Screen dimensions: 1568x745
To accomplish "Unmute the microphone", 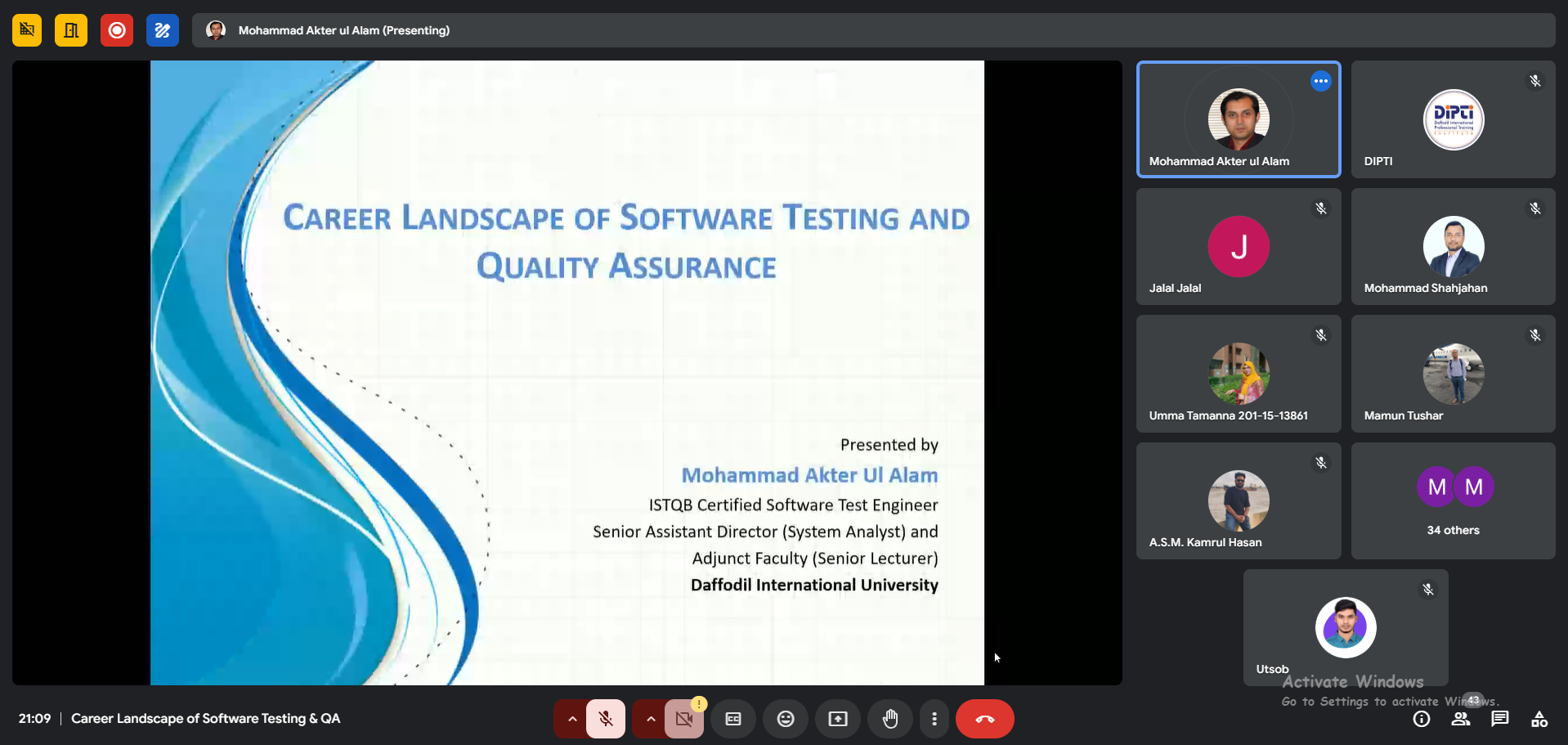I will pyautogui.click(x=606, y=719).
